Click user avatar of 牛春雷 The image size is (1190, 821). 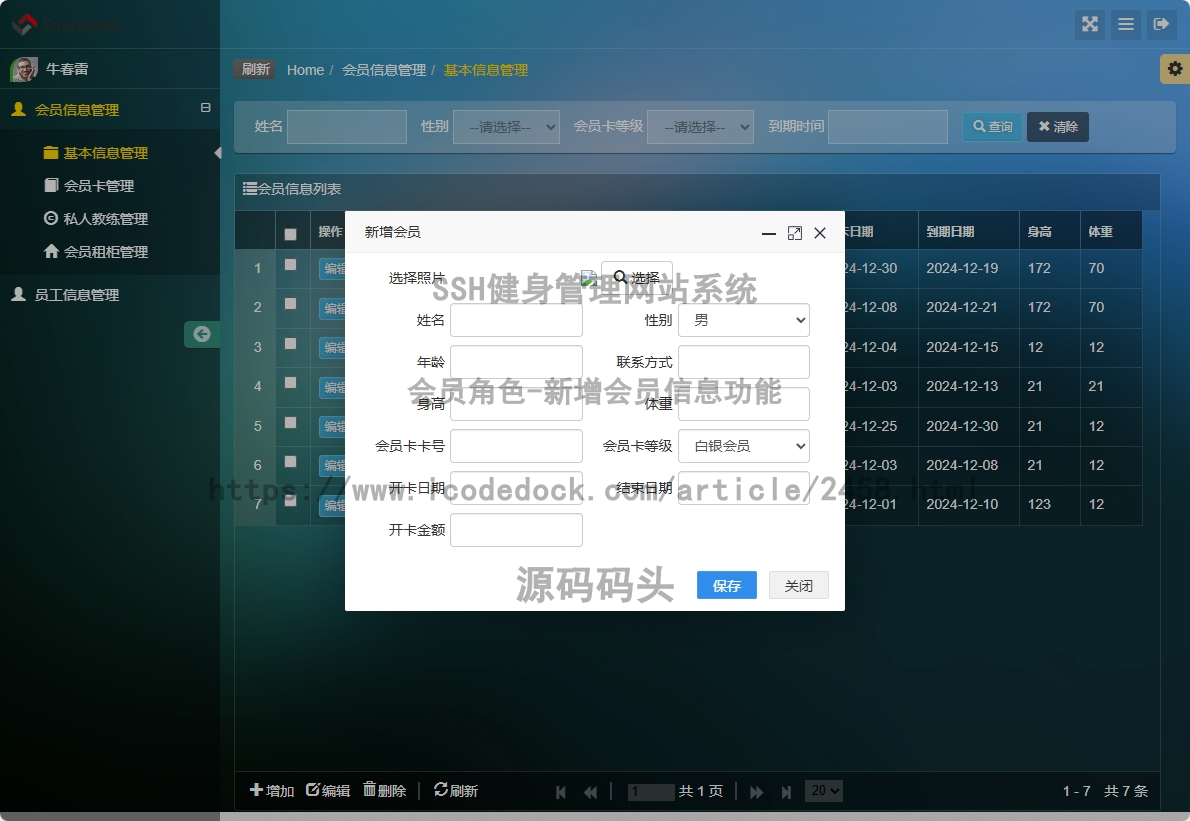(24, 69)
